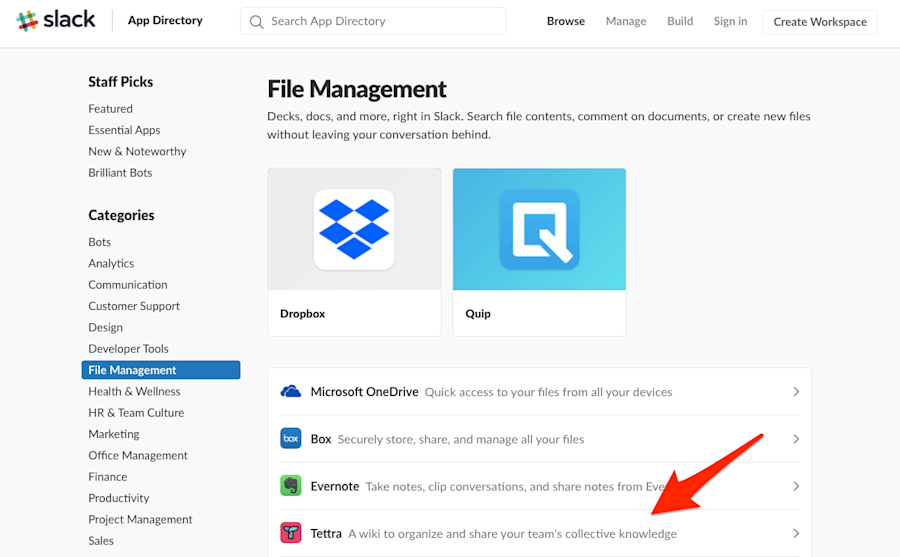Viewport: 900px width, 557px height.
Task: Select the Bots category
Action: click(99, 242)
